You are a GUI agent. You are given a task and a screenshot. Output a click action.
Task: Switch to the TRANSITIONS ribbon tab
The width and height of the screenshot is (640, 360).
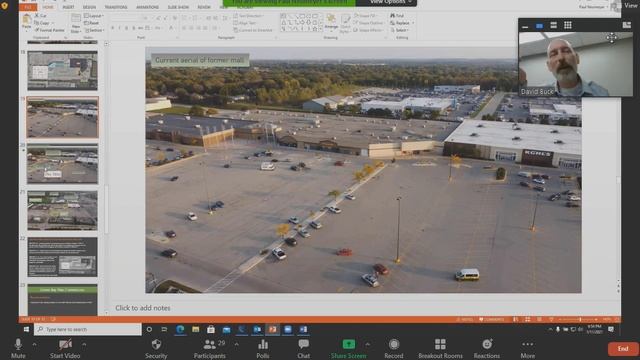[x=116, y=7]
